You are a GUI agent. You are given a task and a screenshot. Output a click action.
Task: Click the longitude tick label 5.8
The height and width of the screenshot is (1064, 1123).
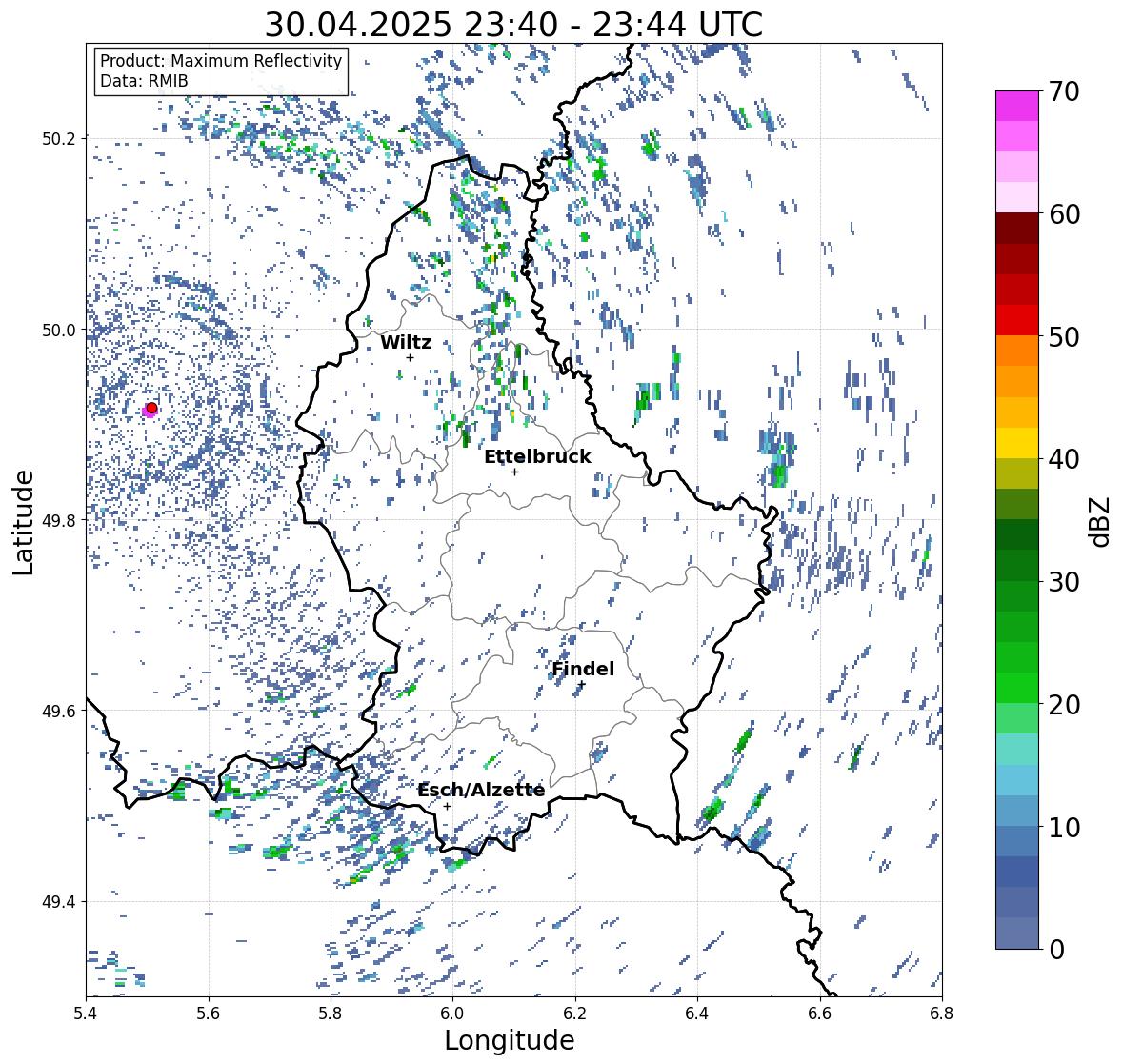click(x=331, y=1013)
